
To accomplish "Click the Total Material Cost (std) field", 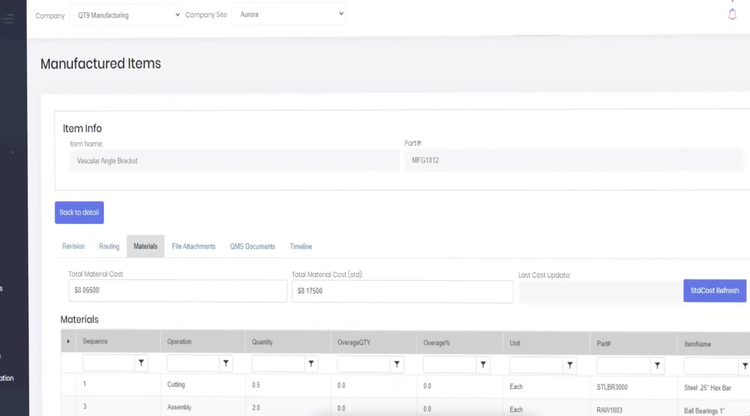I will tap(403, 291).
